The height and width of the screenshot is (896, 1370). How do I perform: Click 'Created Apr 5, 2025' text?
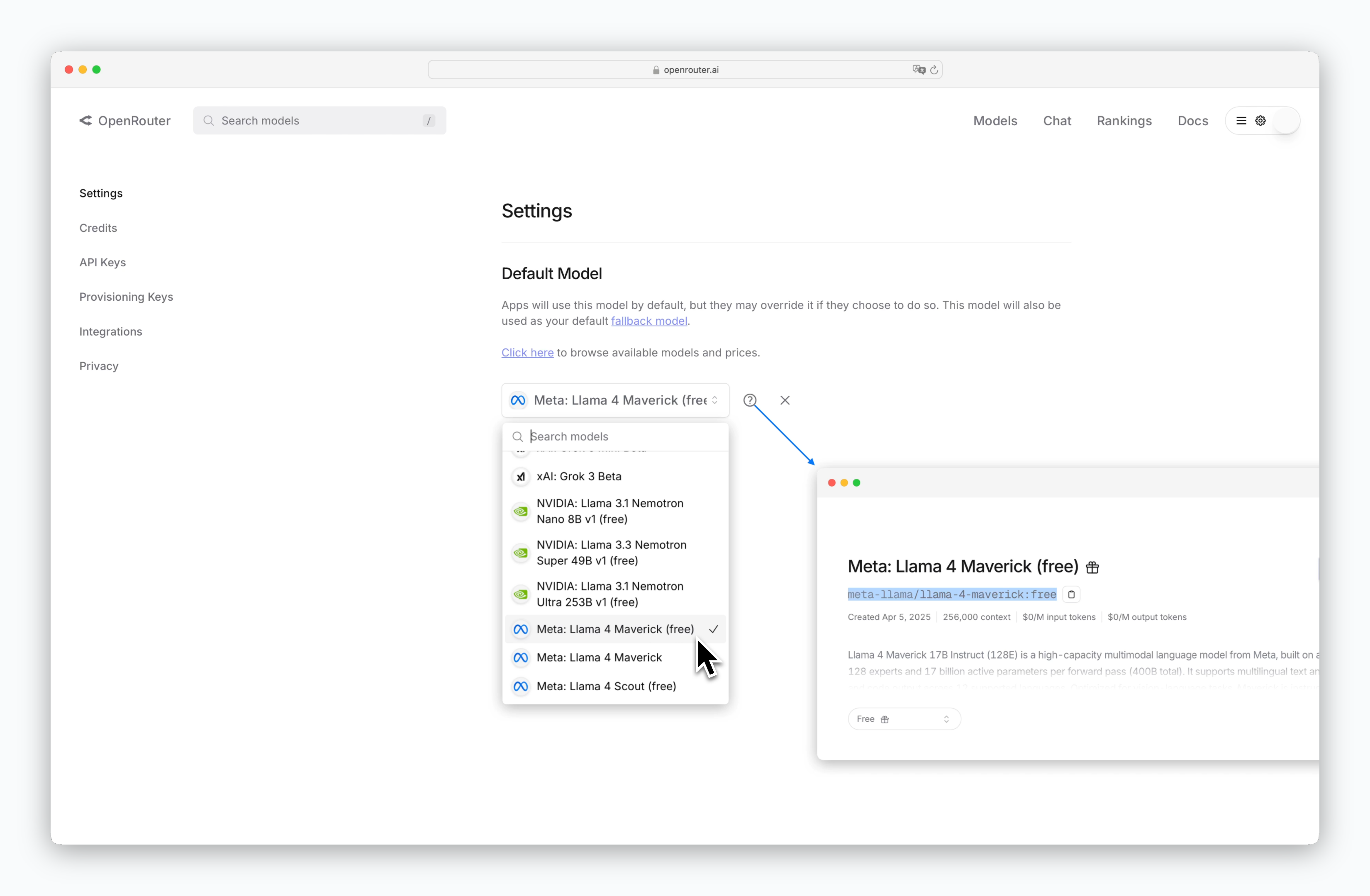pyautogui.click(x=889, y=617)
